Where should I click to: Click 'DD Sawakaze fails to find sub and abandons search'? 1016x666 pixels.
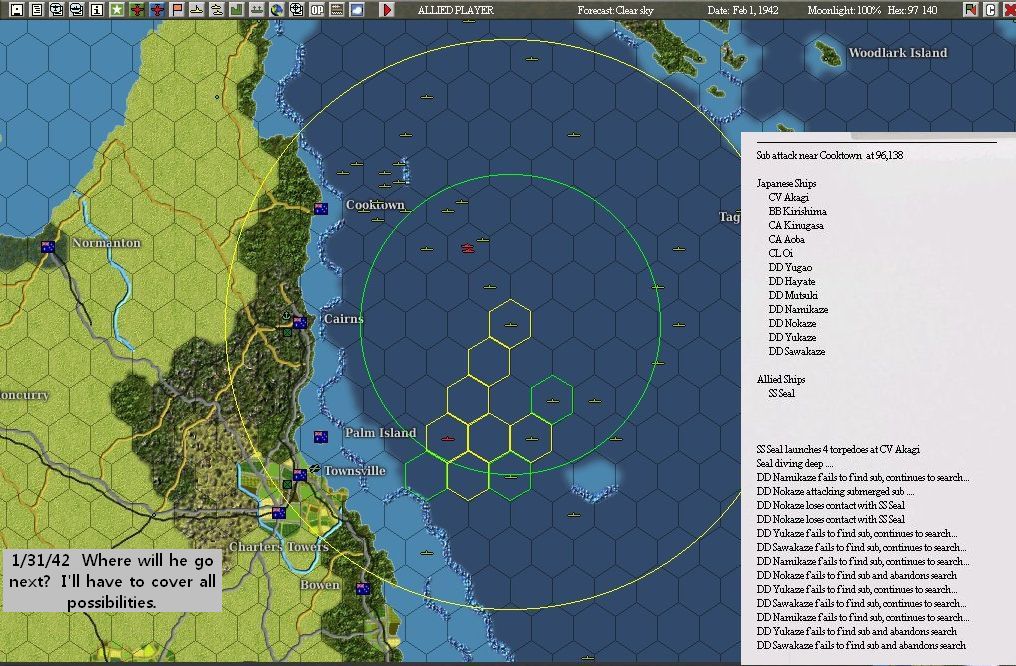pos(861,646)
